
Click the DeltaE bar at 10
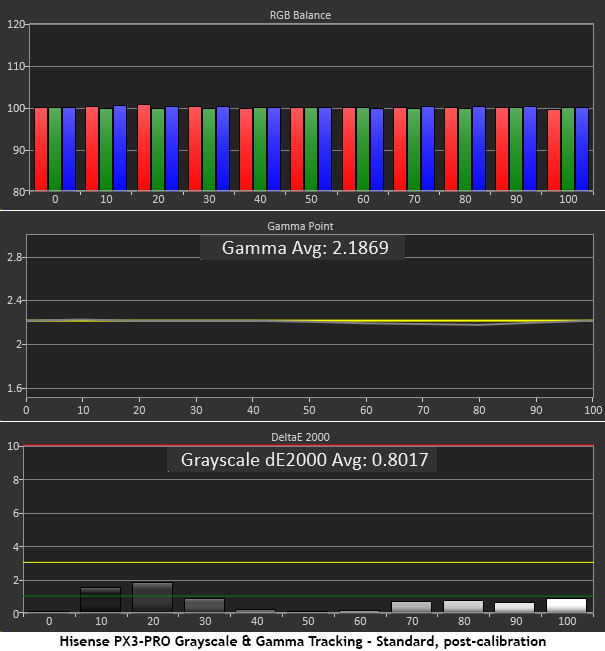click(100, 600)
